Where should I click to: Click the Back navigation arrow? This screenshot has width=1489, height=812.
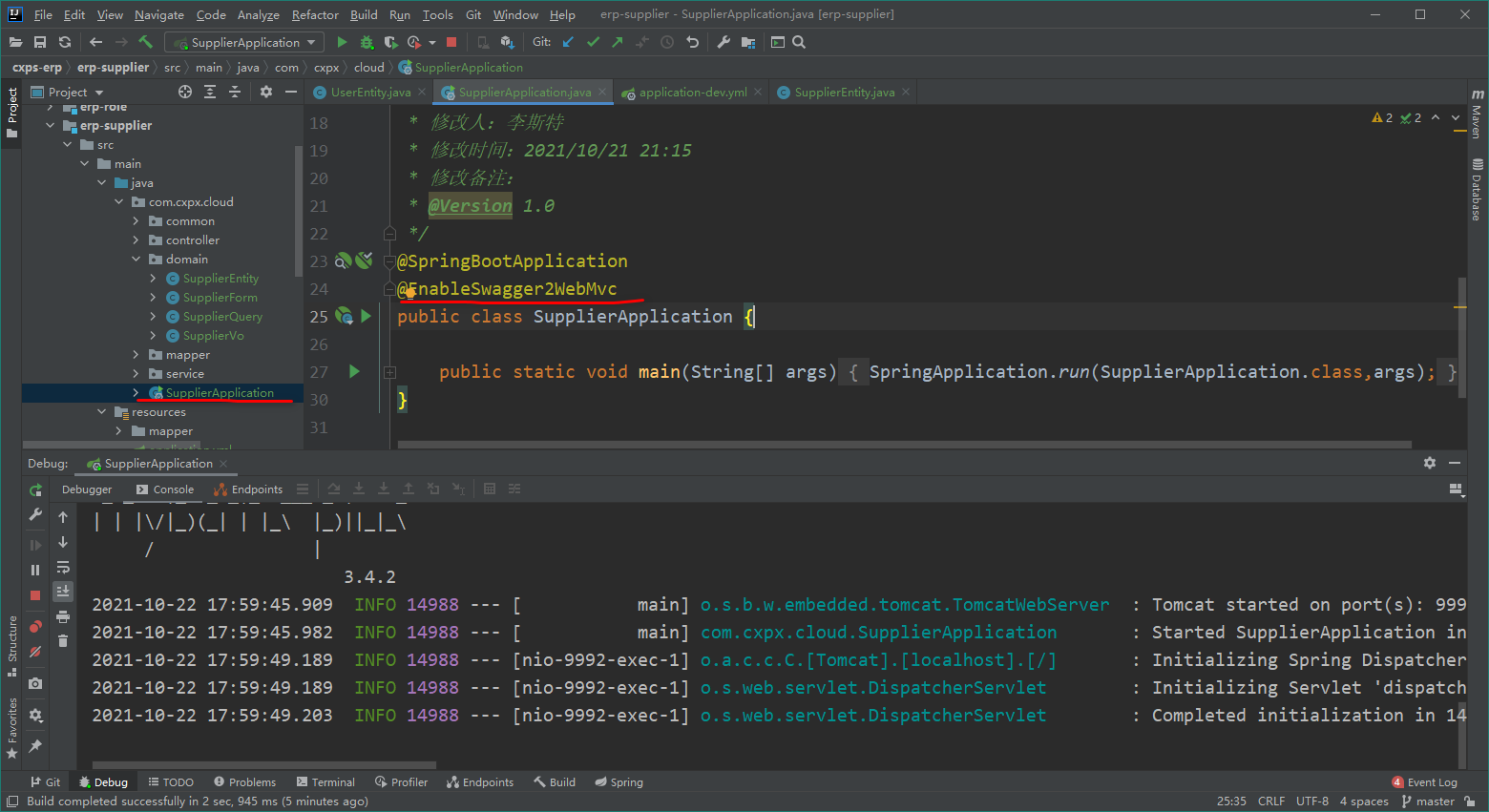click(95, 42)
